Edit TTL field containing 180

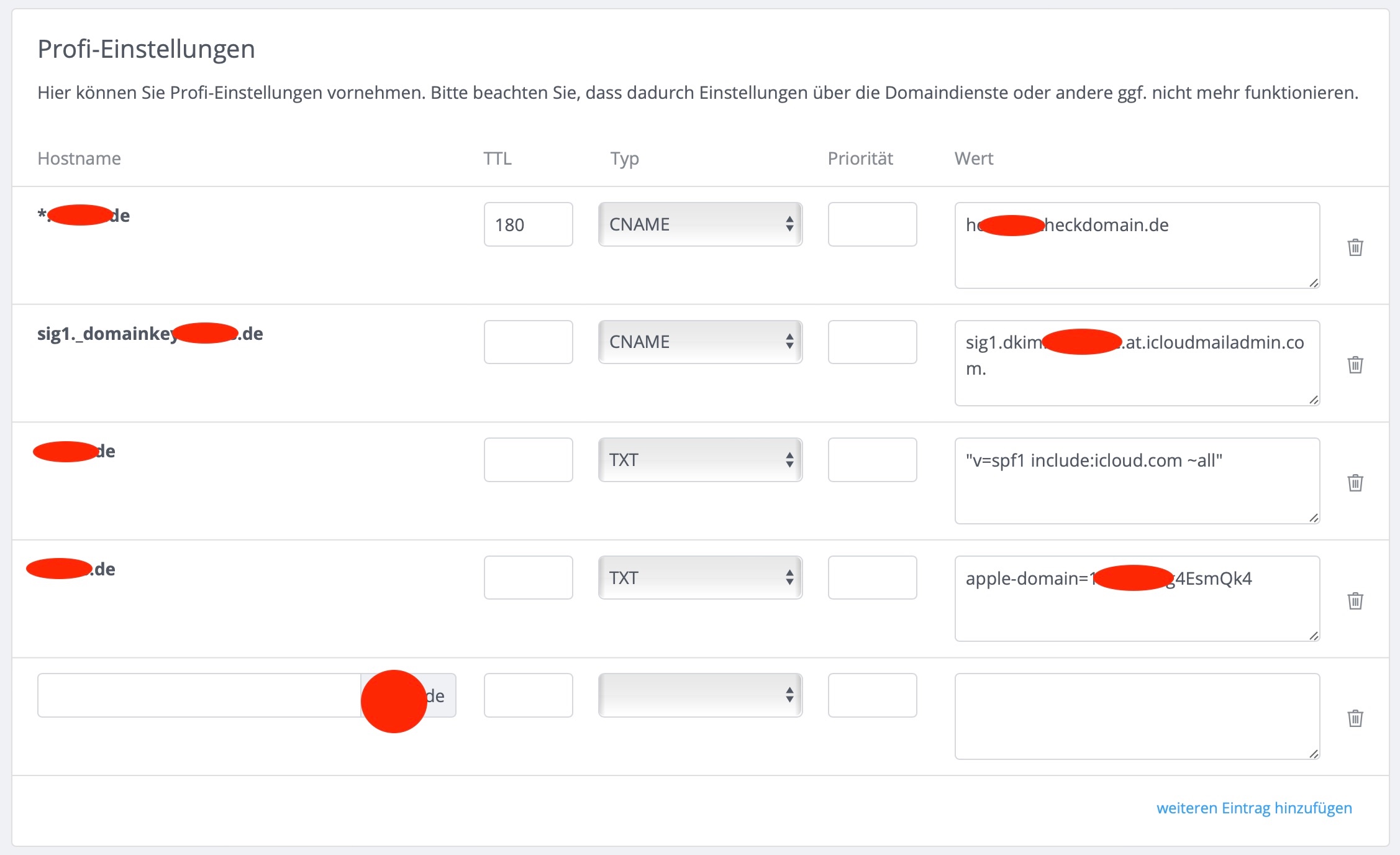pyautogui.click(x=528, y=224)
